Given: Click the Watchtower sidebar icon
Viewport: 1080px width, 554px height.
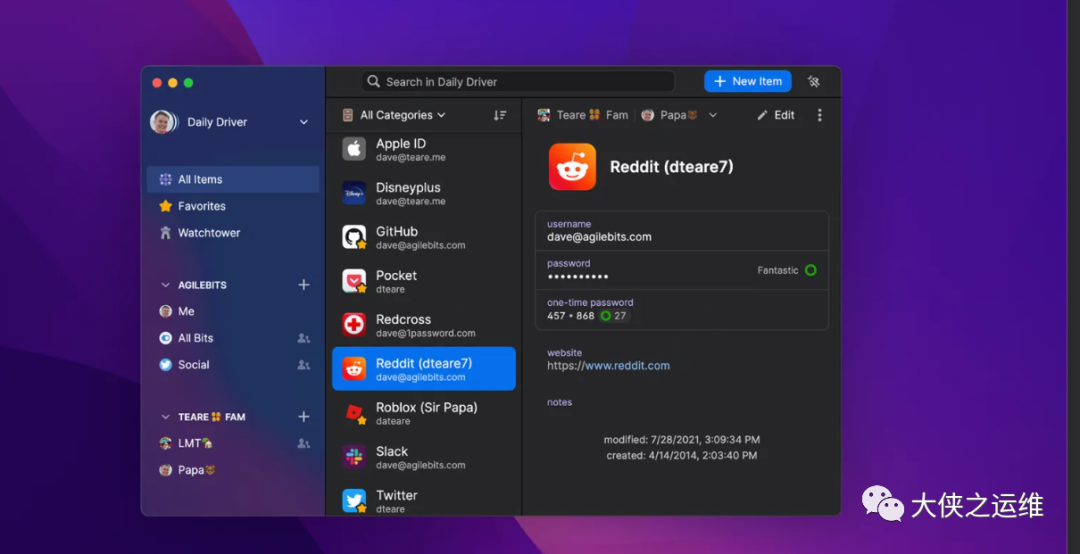Looking at the screenshot, I should pos(165,233).
